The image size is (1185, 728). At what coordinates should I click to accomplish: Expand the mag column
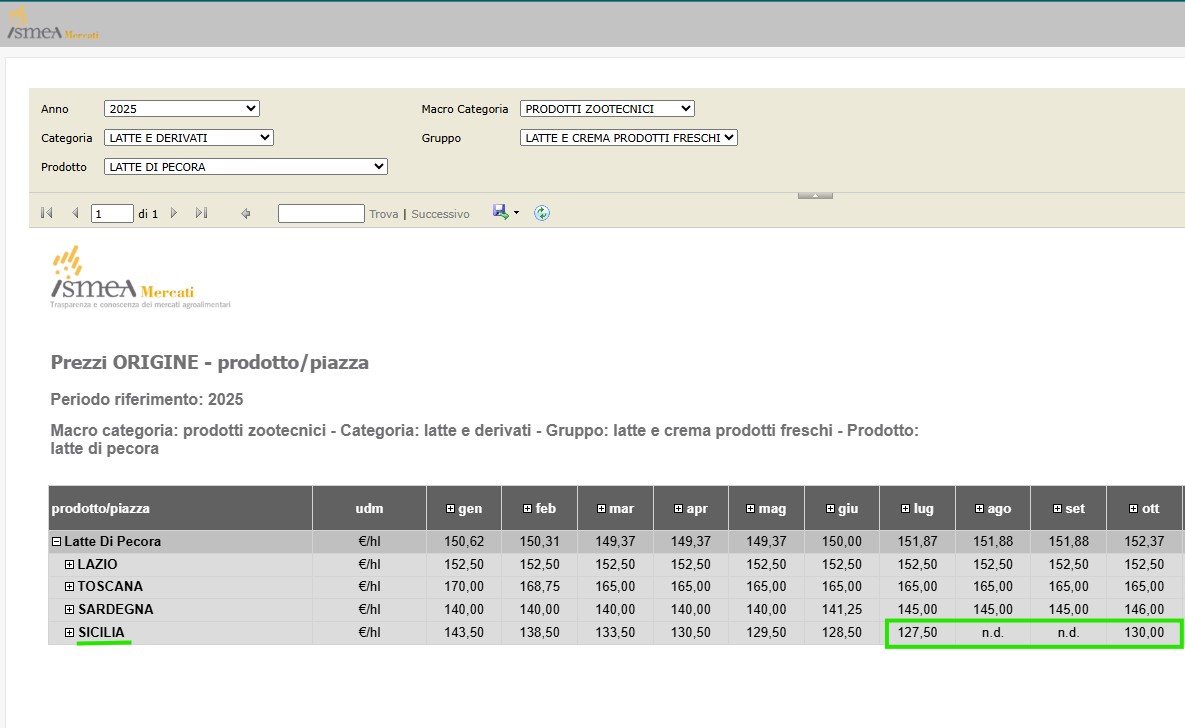[x=750, y=509]
